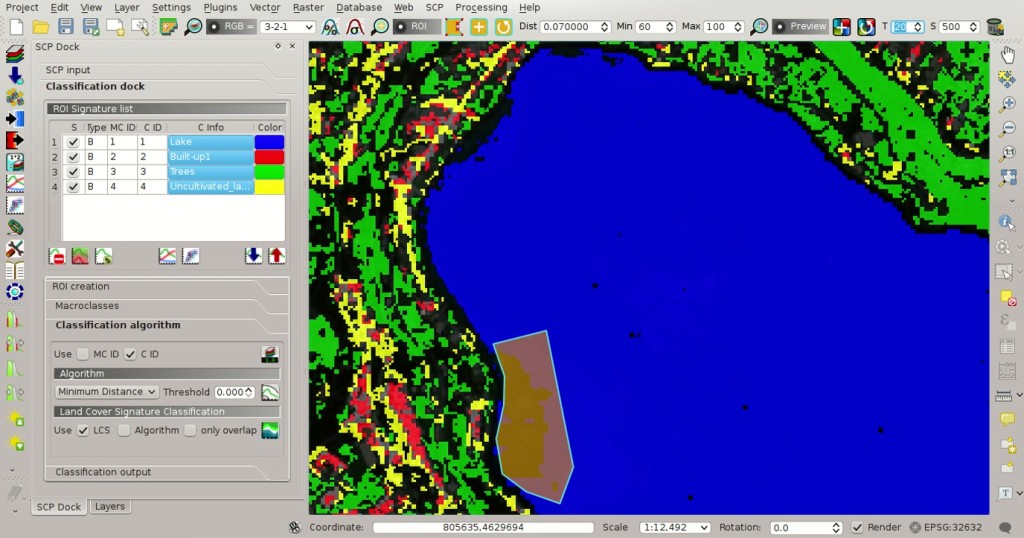The height and width of the screenshot is (538, 1024).
Task: Apply standard deviation stretch icon
Action: (x=355, y=27)
